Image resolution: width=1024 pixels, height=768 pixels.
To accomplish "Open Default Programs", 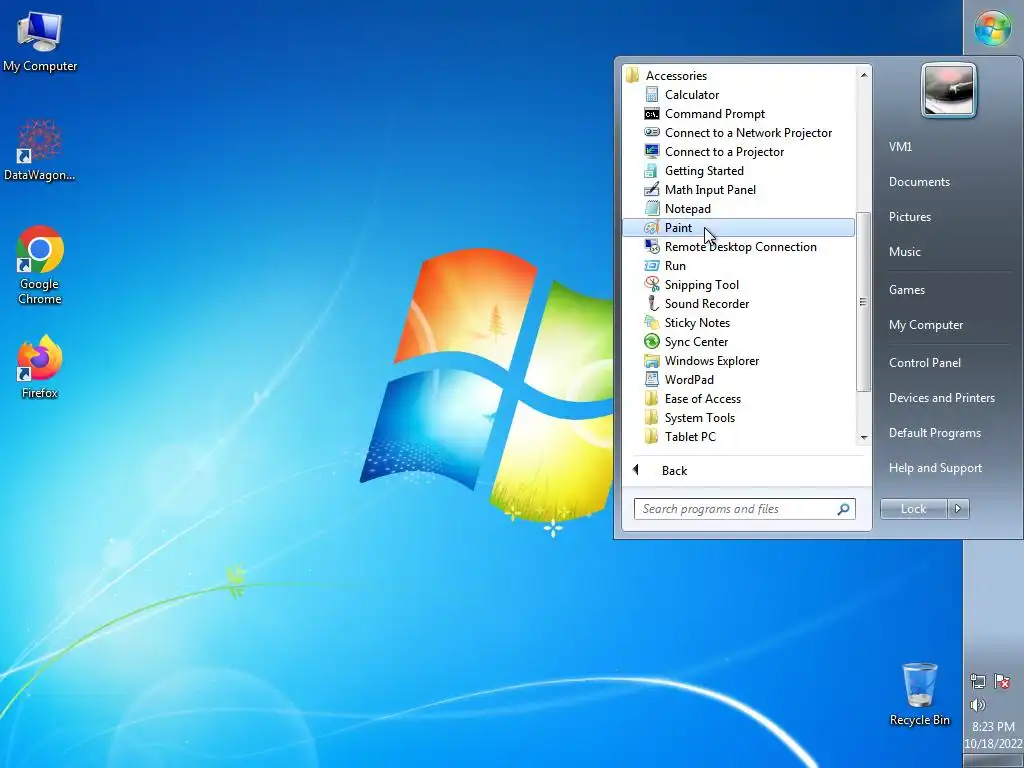I will point(935,433).
